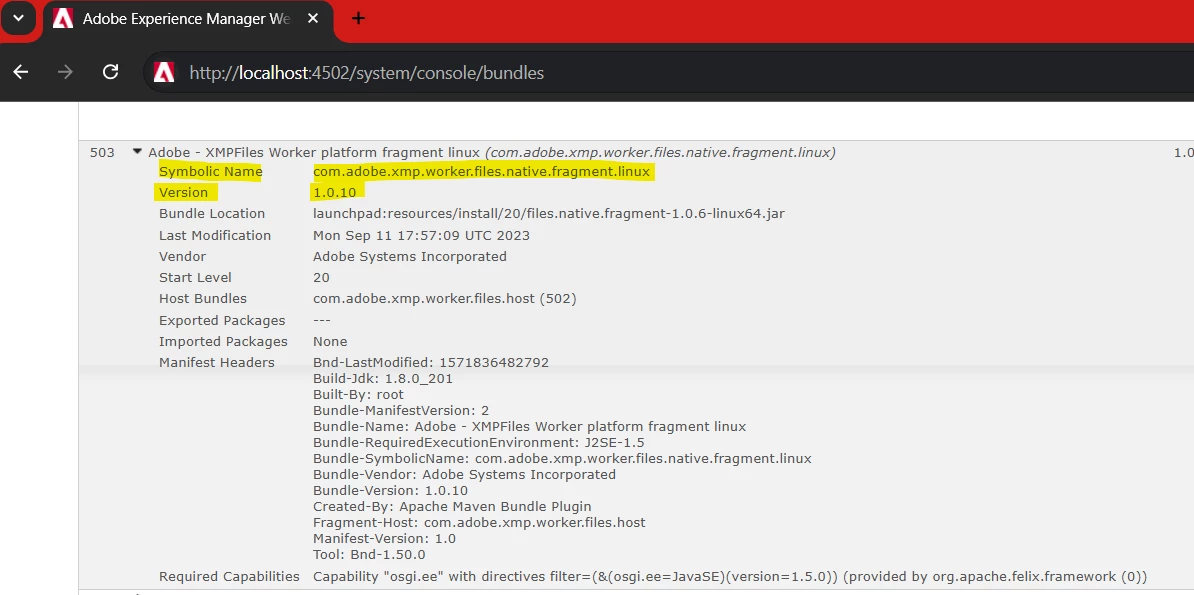This screenshot has width=1194, height=595.
Task: Select the Mon Sep 11 17:57:09 UTC 2023 date
Action: 421,235
